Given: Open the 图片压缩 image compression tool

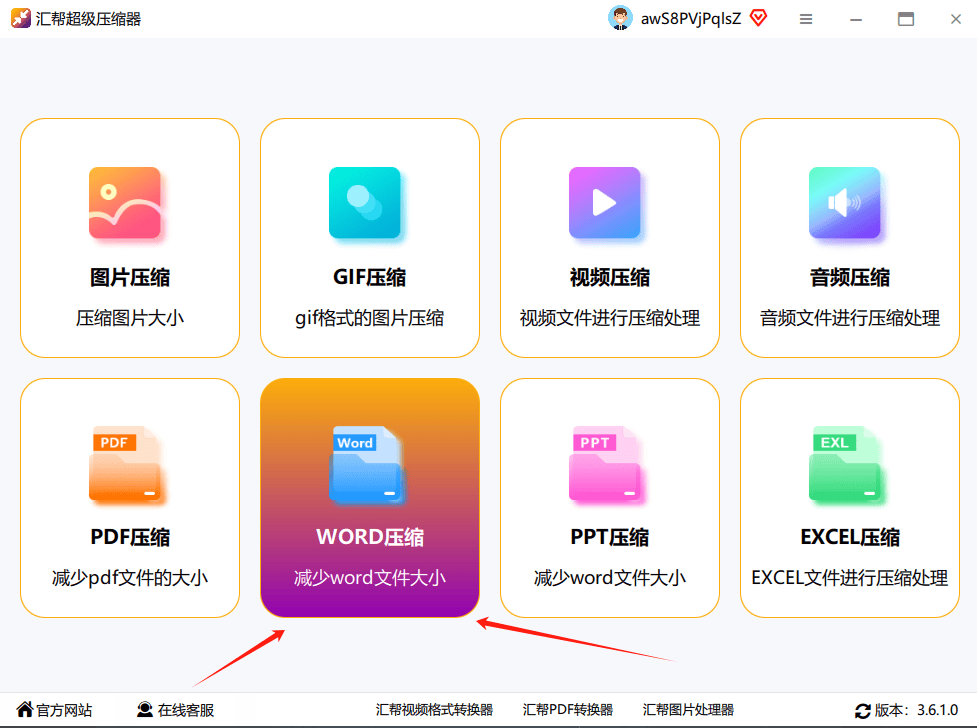Looking at the screenshot, I should [x=129, y=237].
